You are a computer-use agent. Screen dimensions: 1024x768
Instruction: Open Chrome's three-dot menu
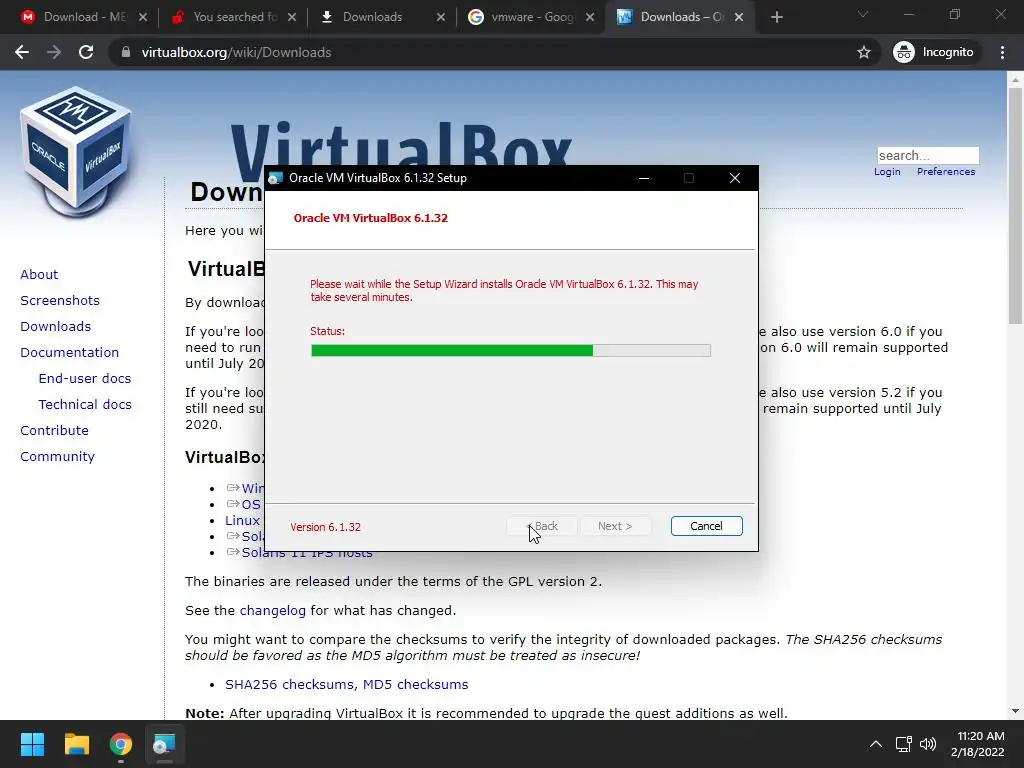pyautogui.click(x=1002, y=52)
